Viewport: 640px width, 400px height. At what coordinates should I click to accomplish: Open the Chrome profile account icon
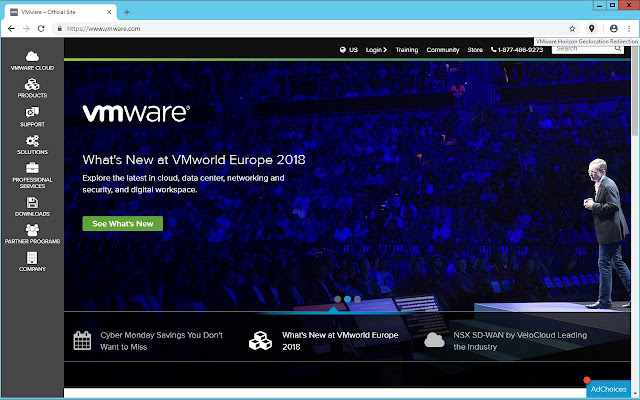coord(613,29)
